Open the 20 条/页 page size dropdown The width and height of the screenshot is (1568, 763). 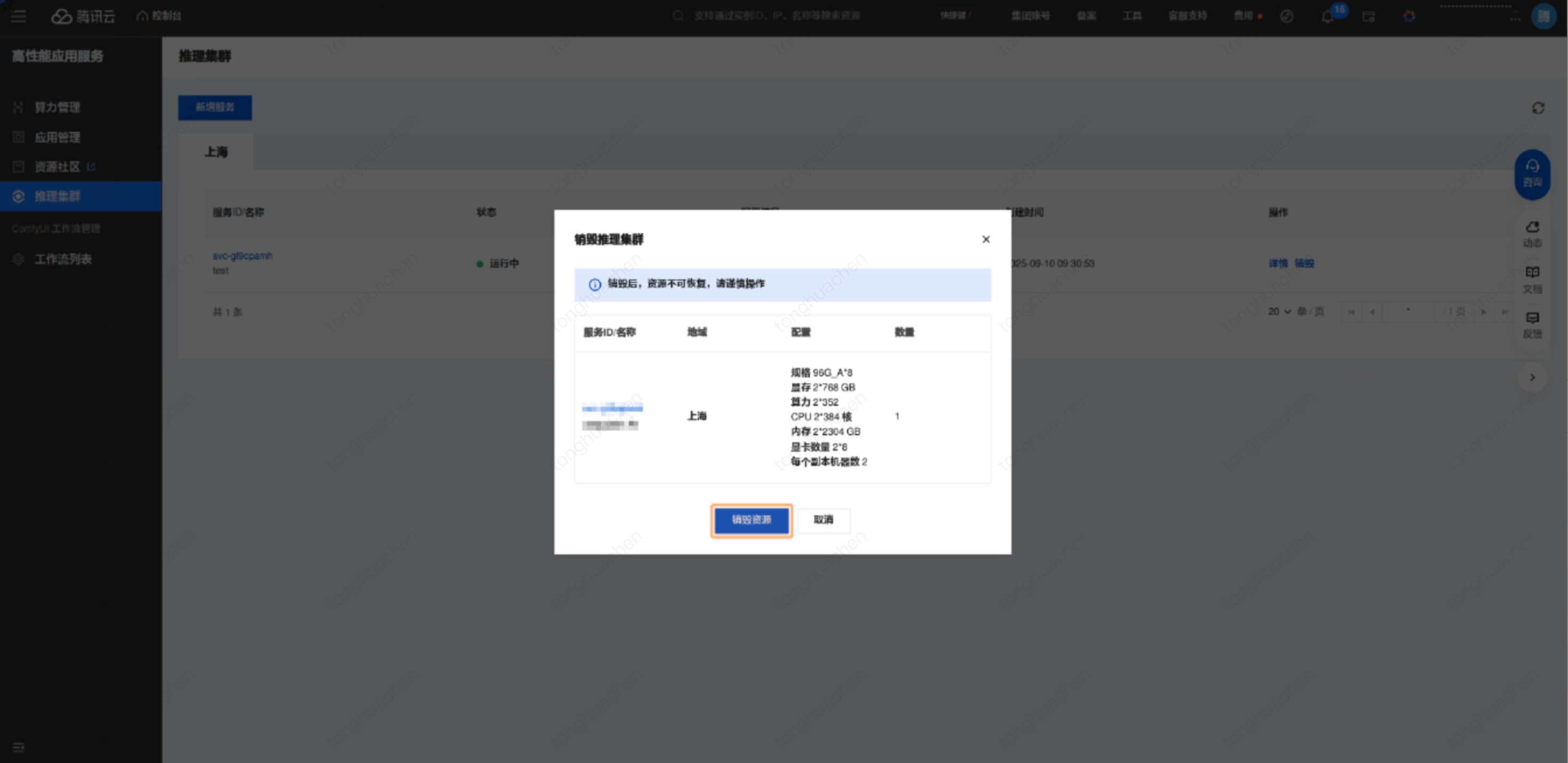(1280, 312)
